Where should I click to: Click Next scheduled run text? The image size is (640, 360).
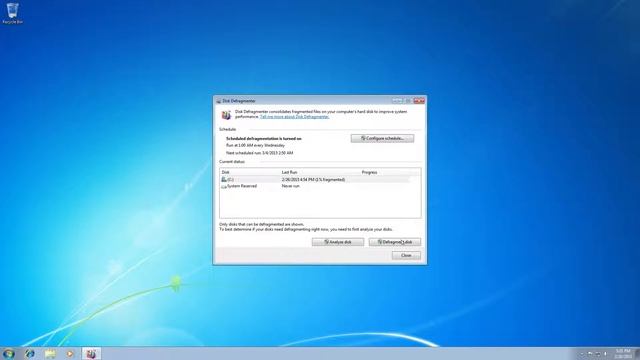260,153
